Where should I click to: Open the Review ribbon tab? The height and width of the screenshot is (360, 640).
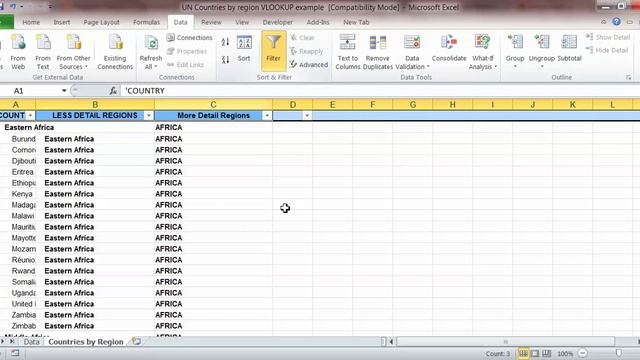point(211,22)
